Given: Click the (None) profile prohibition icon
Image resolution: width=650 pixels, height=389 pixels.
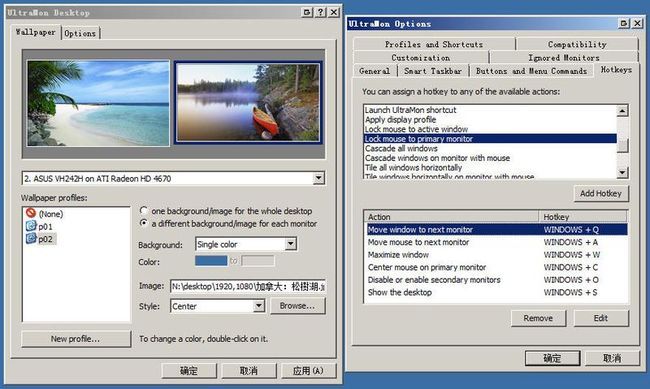Looking at the screenshot, I should coord(31,213).
